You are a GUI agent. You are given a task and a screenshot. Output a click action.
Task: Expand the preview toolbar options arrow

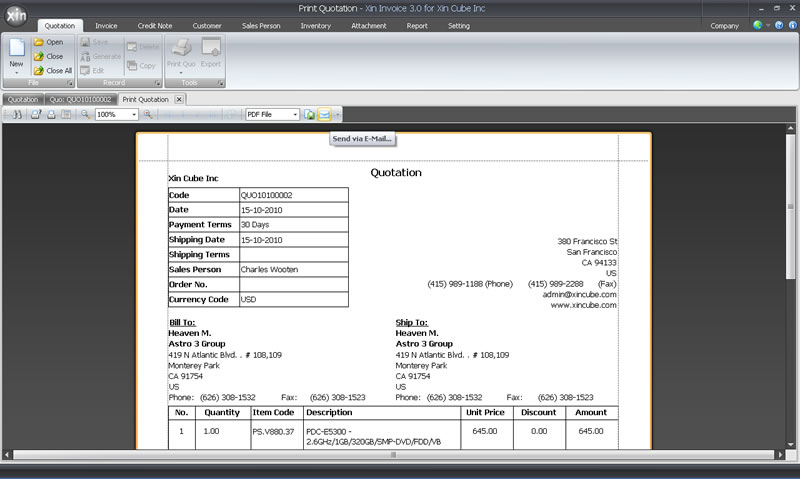coord(337,114)
